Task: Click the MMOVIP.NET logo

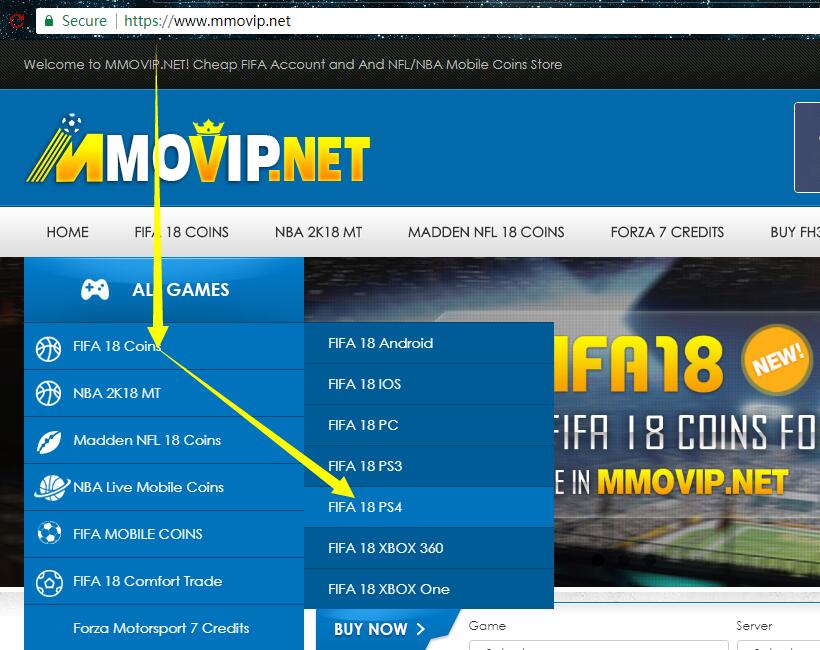Action: coord(199,149)
